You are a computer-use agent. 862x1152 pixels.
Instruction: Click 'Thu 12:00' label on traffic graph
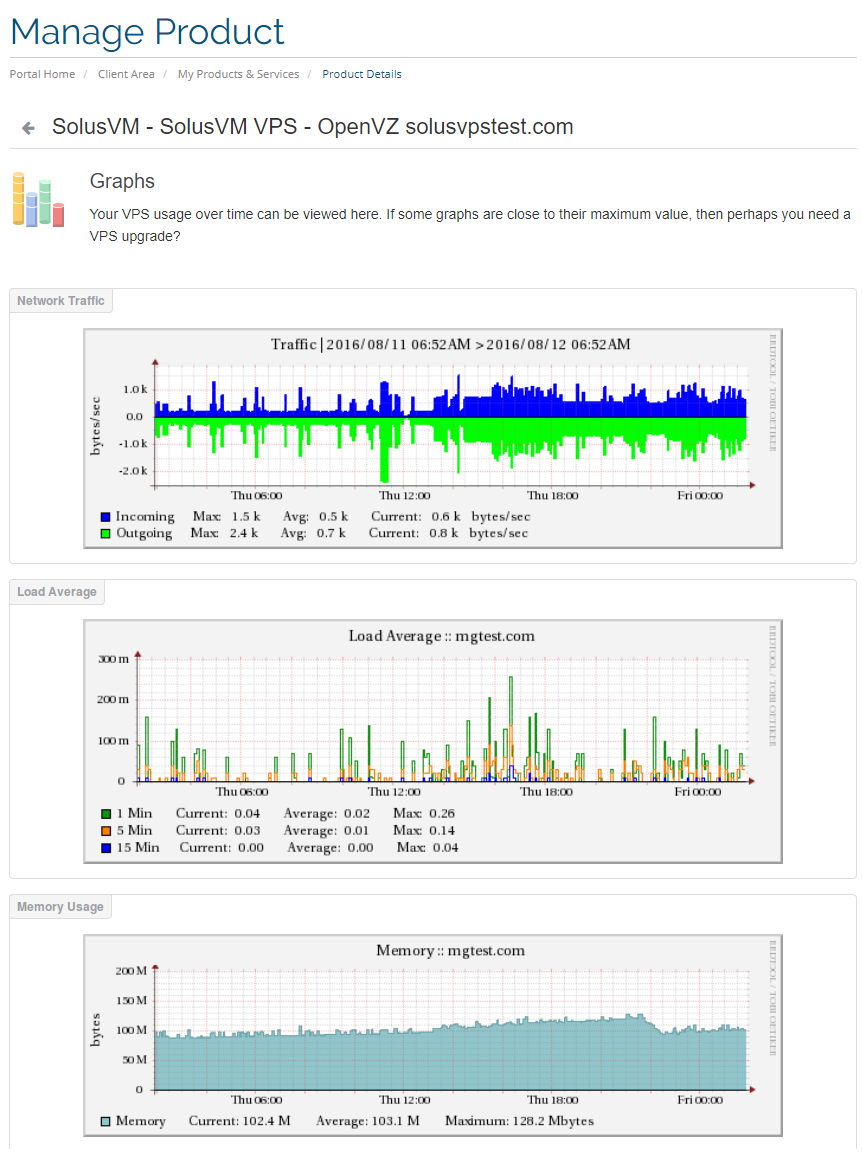[405, 496]
